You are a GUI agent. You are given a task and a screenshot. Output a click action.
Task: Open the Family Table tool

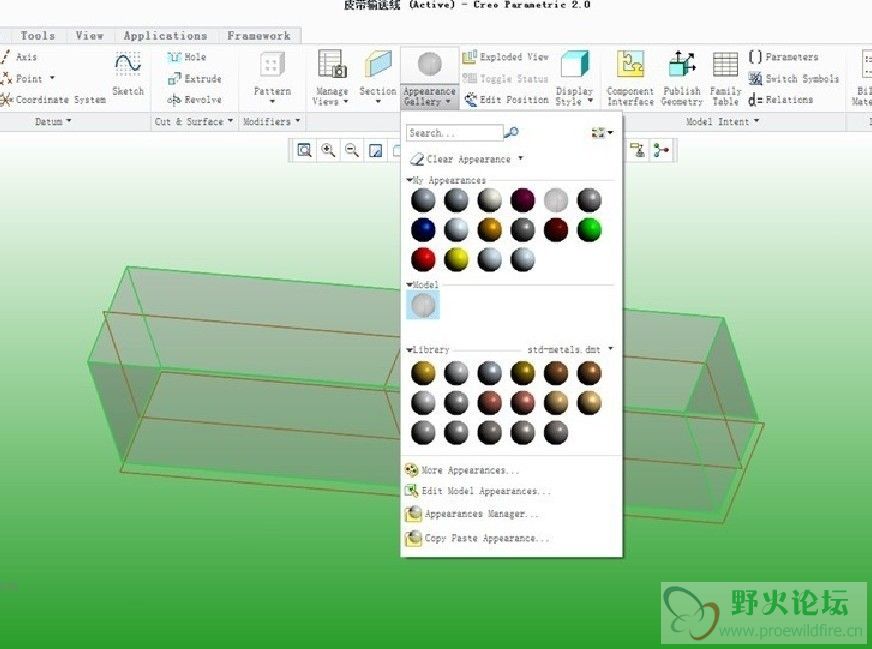725,78
